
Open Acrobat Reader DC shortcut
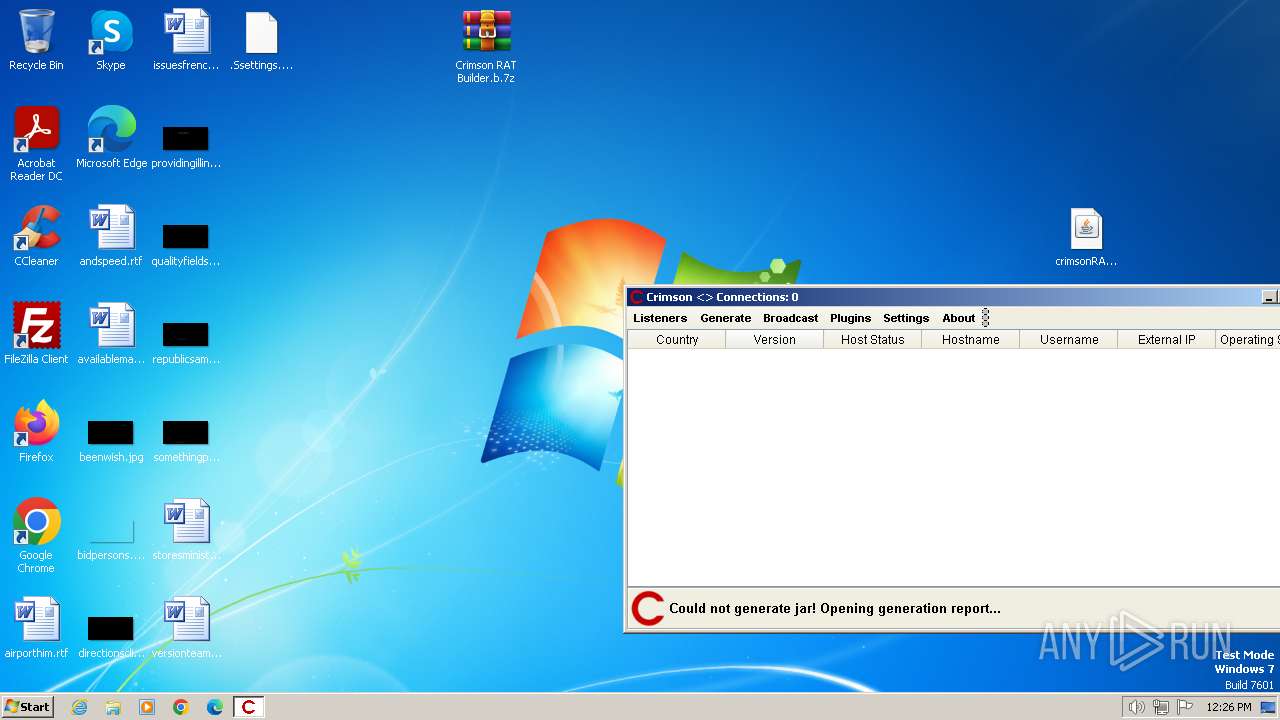[36, 144]
